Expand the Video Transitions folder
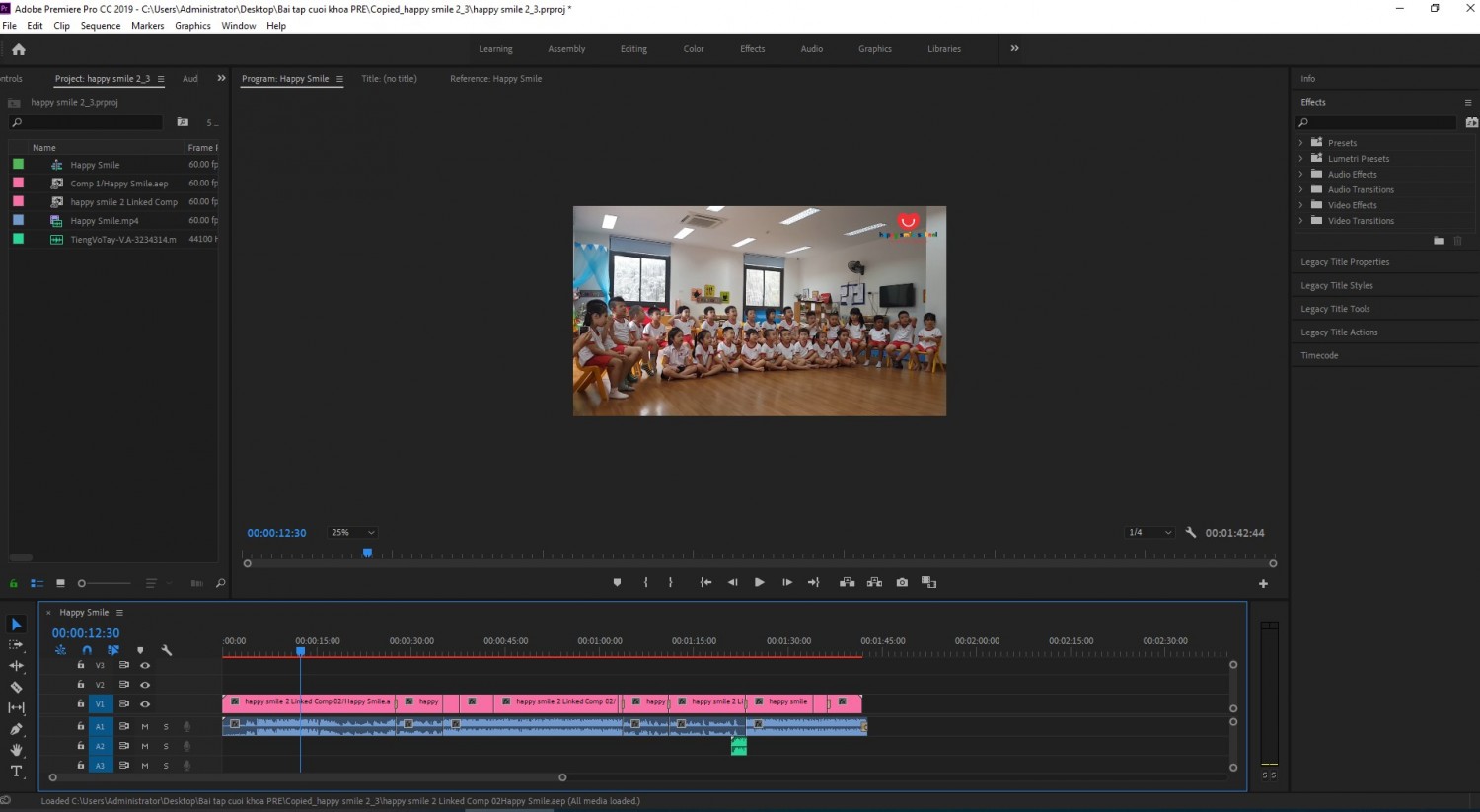This screenshot has height=812, width=1480. click(1300, 221)
